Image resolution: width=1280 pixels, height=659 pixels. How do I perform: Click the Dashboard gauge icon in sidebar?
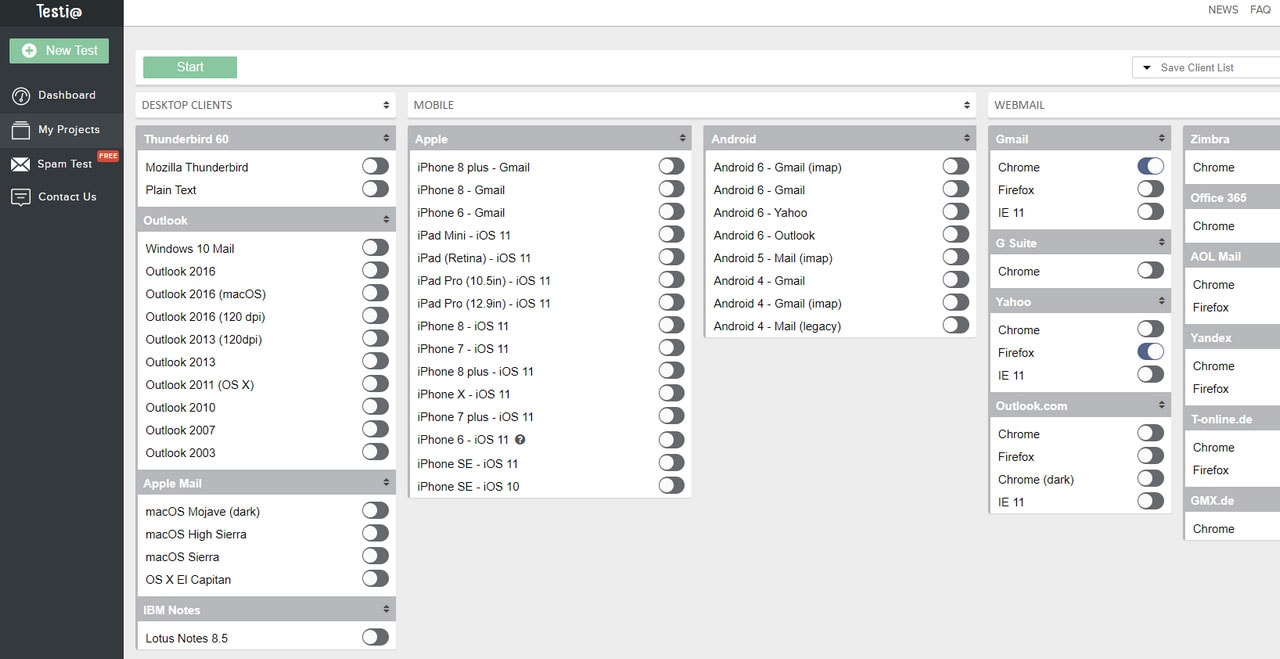(x=21, y=96)
